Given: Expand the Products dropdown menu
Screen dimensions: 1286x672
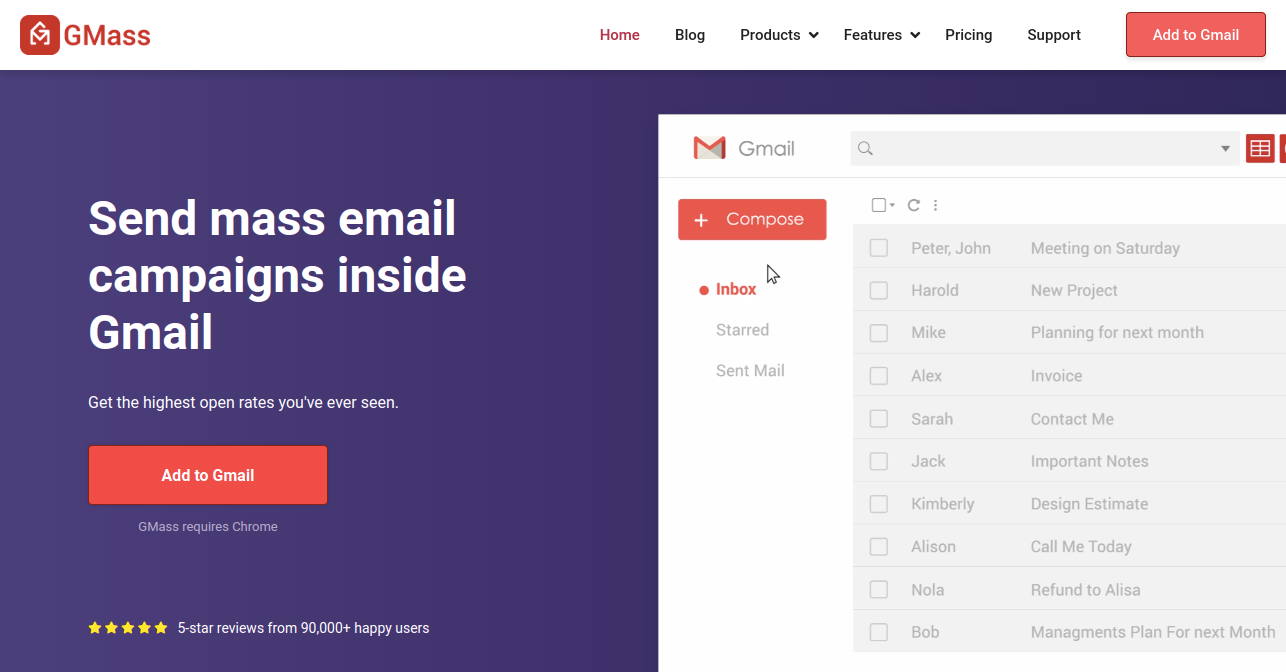Looking at the screenshot, I should point(779,35).
